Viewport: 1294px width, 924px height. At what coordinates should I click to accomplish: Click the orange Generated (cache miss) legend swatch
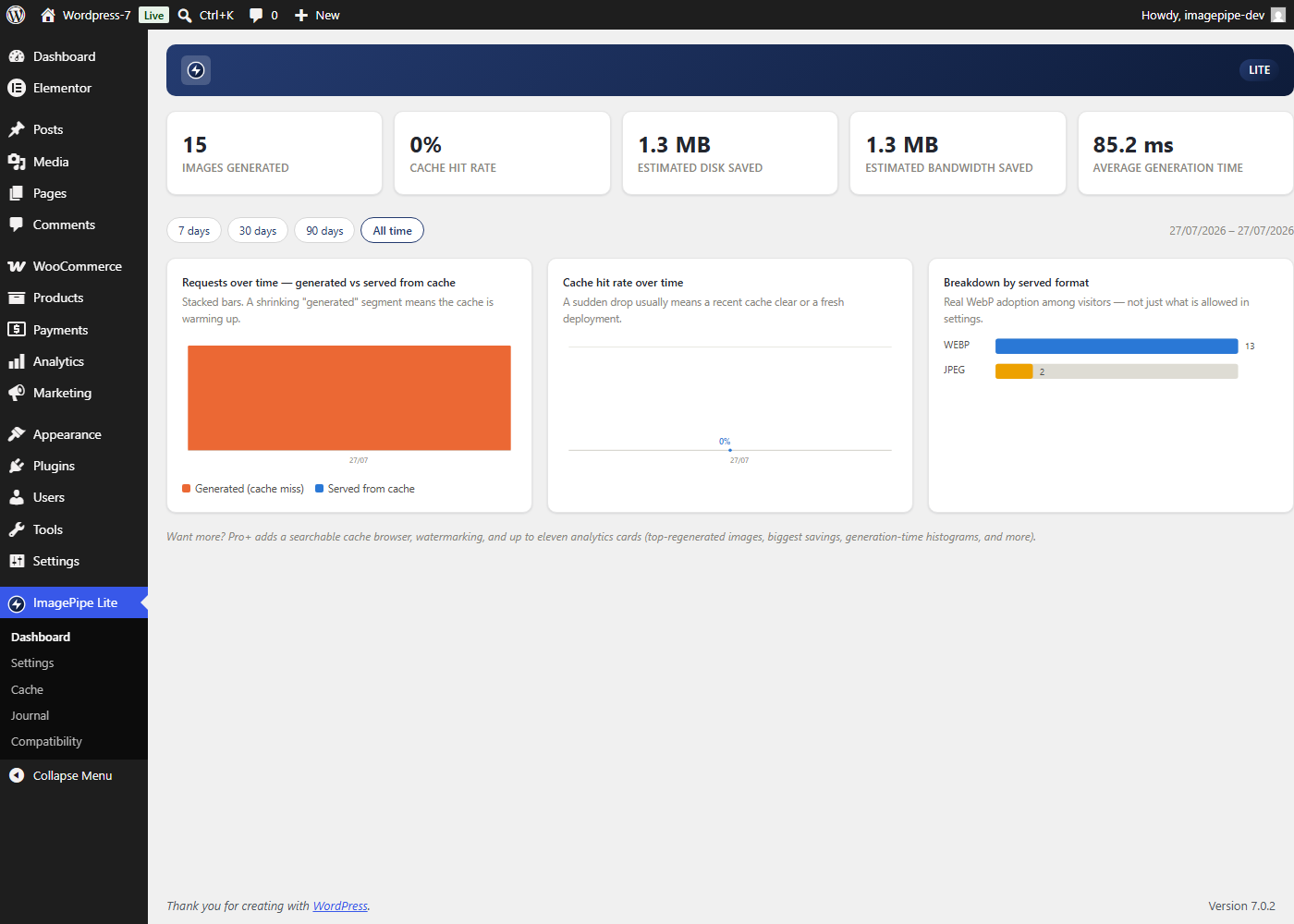coord(187,489)
